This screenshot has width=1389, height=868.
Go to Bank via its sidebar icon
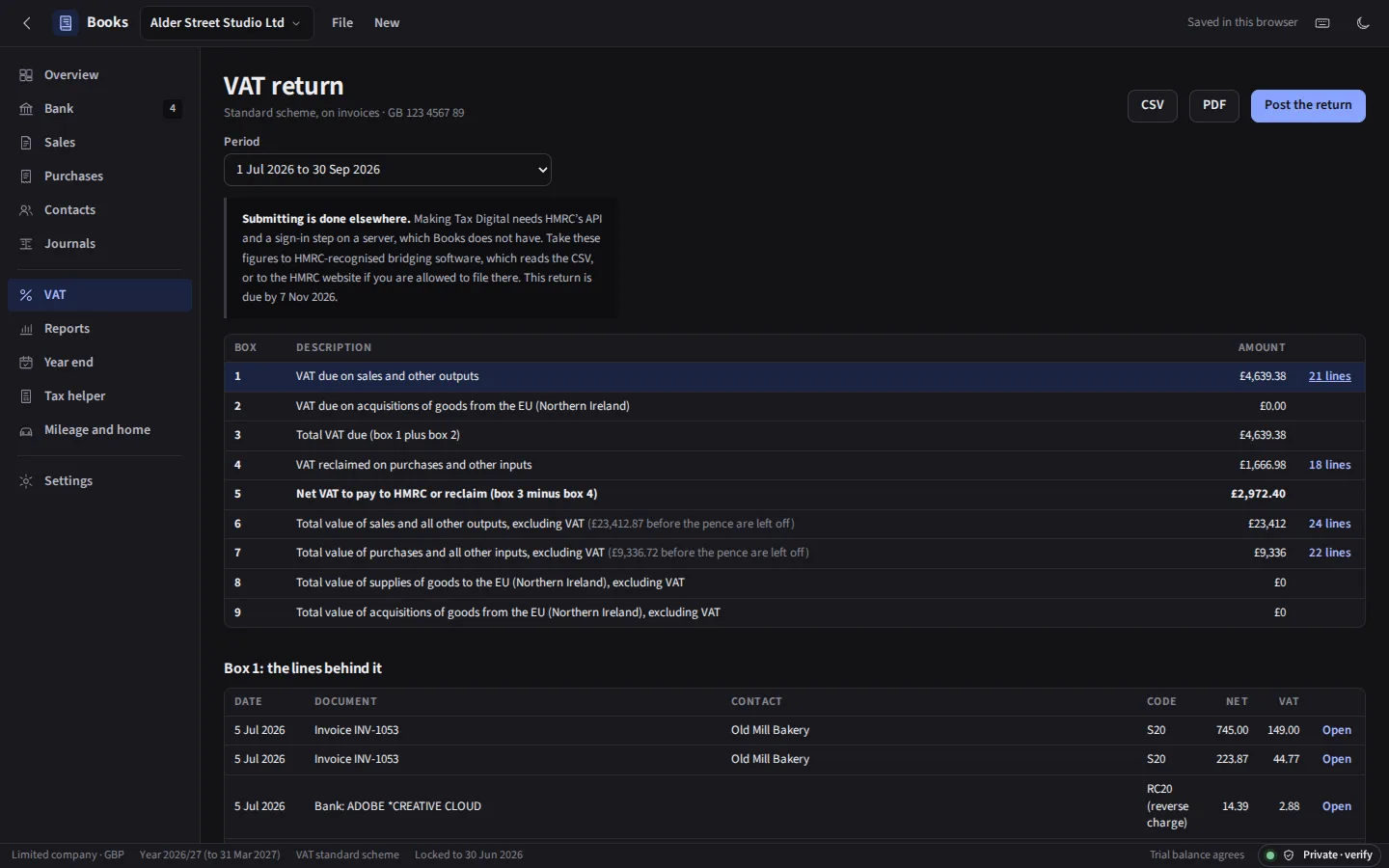pyautogui.click(x=26, y=109)
